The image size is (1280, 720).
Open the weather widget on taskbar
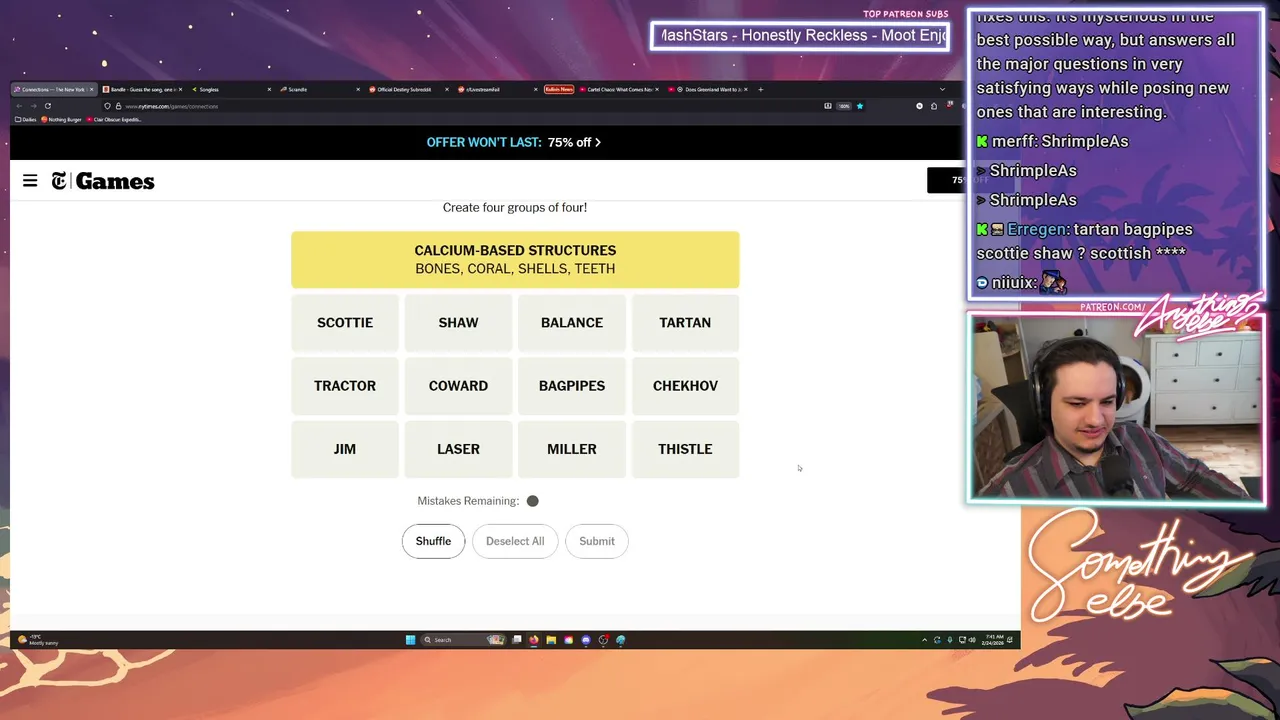(38, 640)
